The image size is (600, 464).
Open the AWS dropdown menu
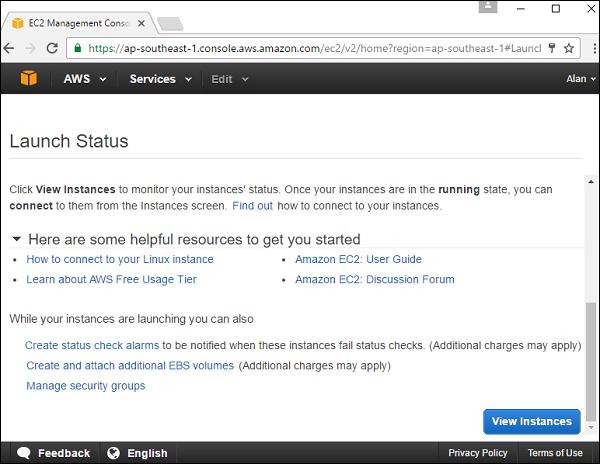pyautogui.click(x=84, y=79)
